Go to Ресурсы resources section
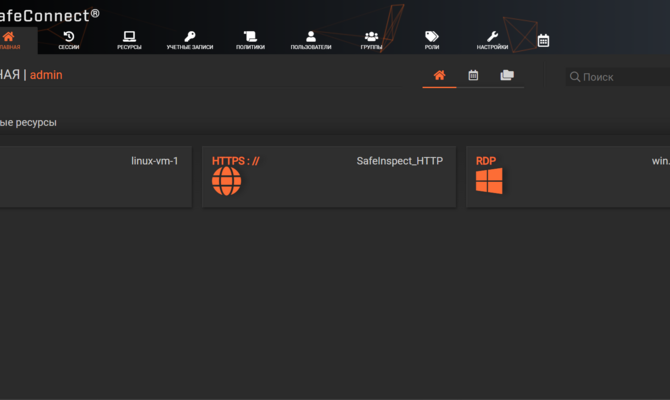Screen dimensions: 670x400 (x=129, y=40)
